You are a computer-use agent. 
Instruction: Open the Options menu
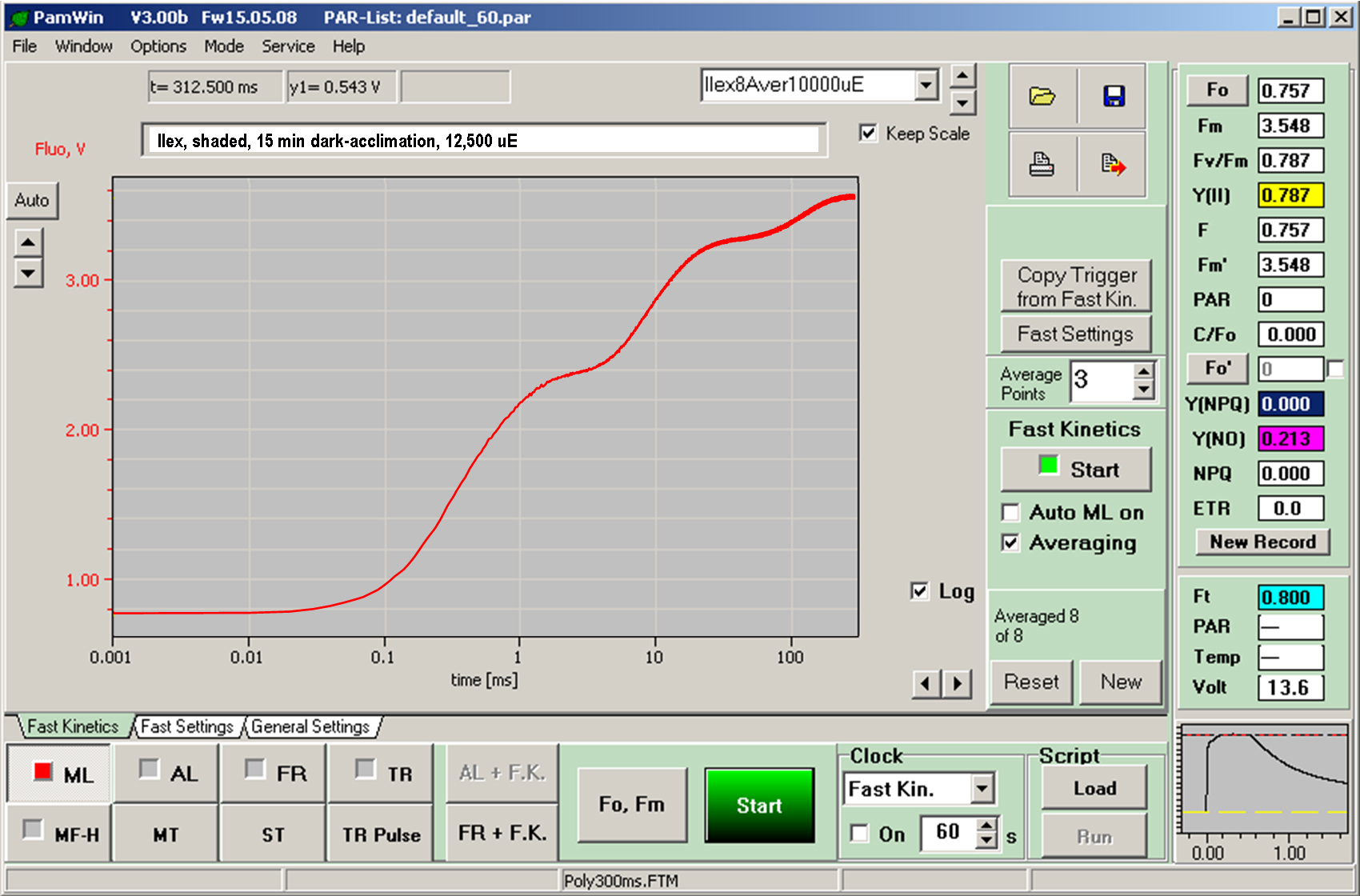(158, 46)
